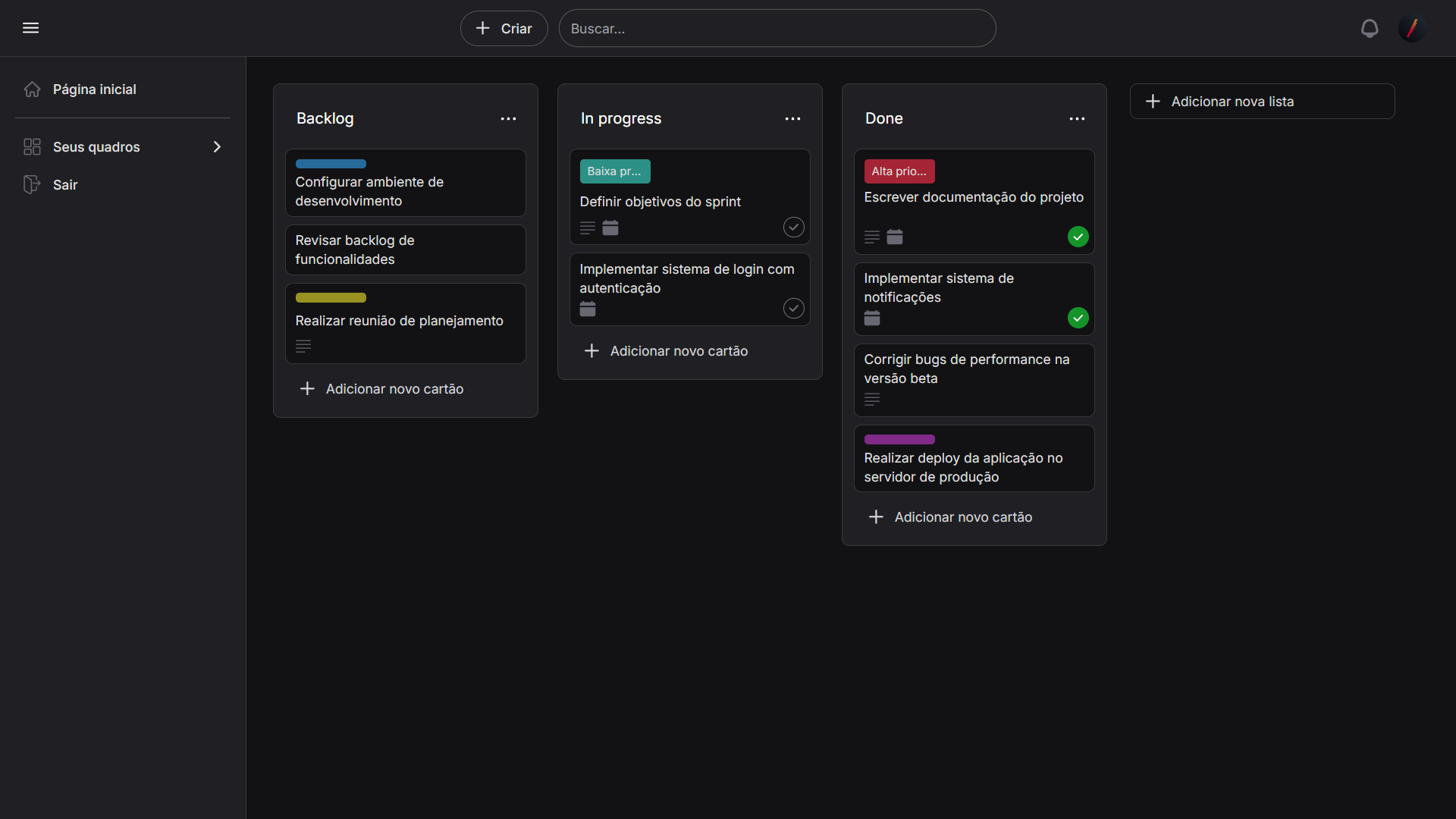Open Realizar deploy da aplicação card
Screen dimensions: 1456x819
(974, 458)
